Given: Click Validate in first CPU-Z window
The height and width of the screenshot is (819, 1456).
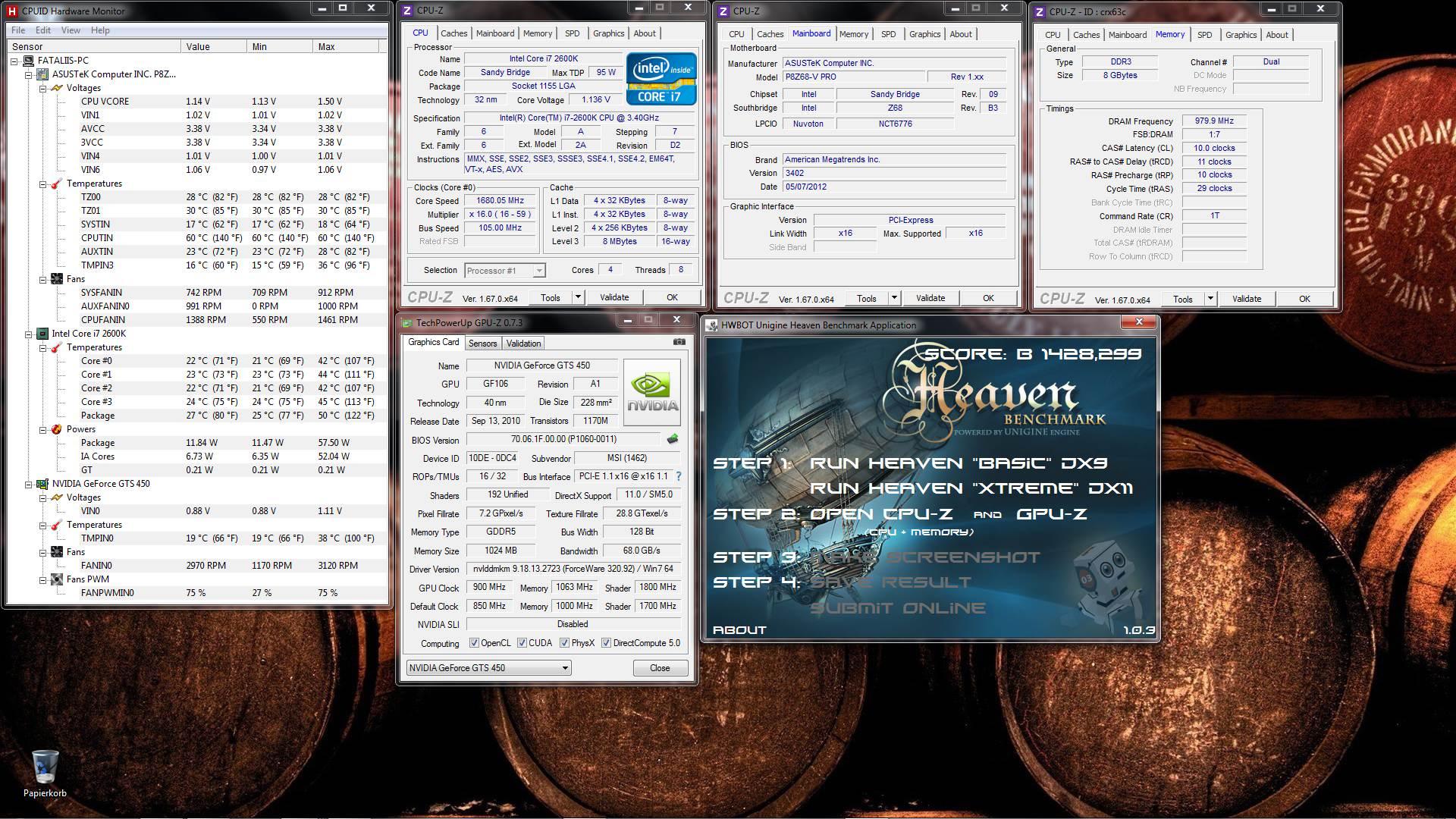Looking at the screenshot, I should coord(614,297).
